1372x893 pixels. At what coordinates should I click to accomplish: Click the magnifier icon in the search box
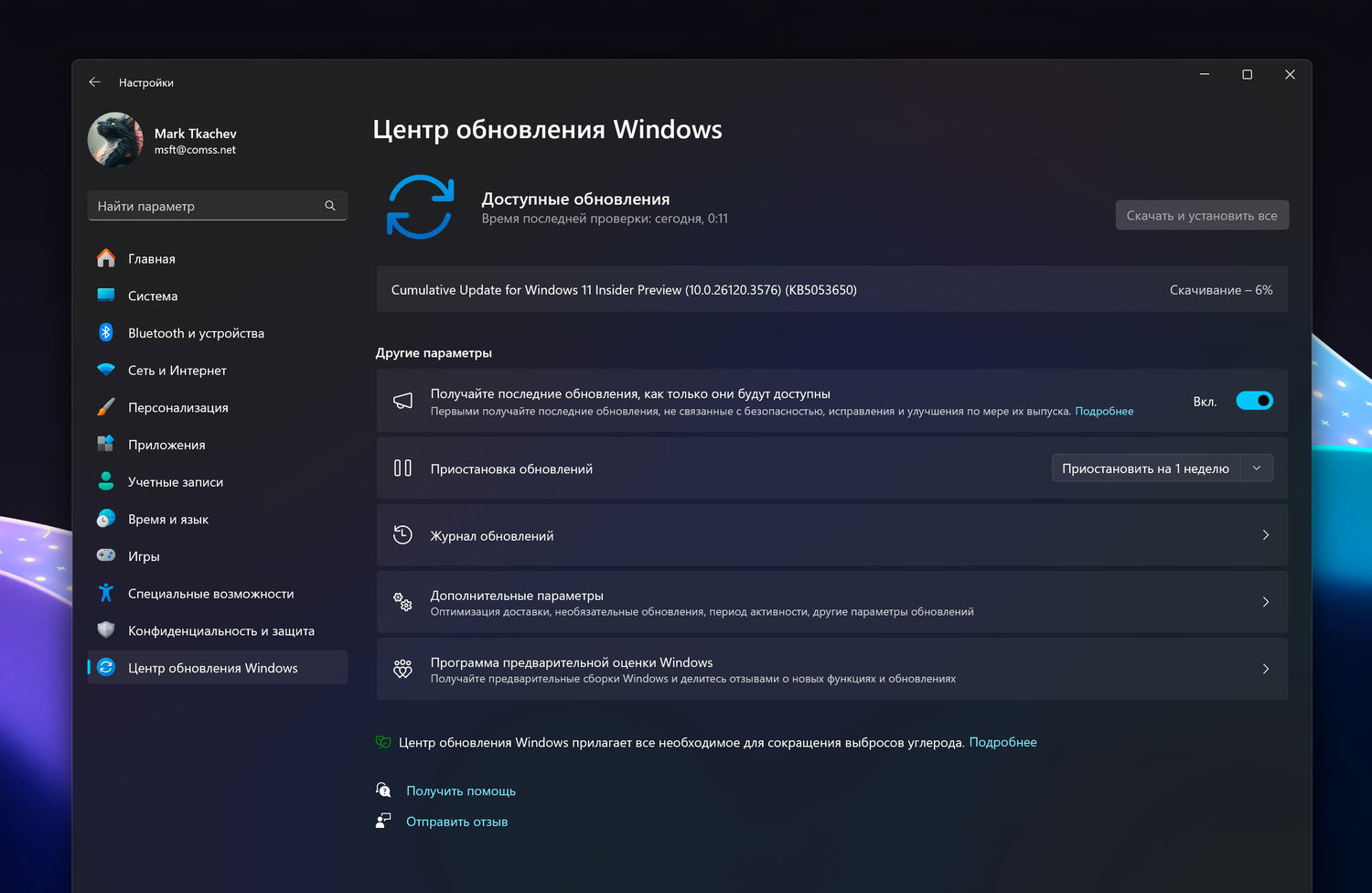pyautogui.click(x=330, y=206)
